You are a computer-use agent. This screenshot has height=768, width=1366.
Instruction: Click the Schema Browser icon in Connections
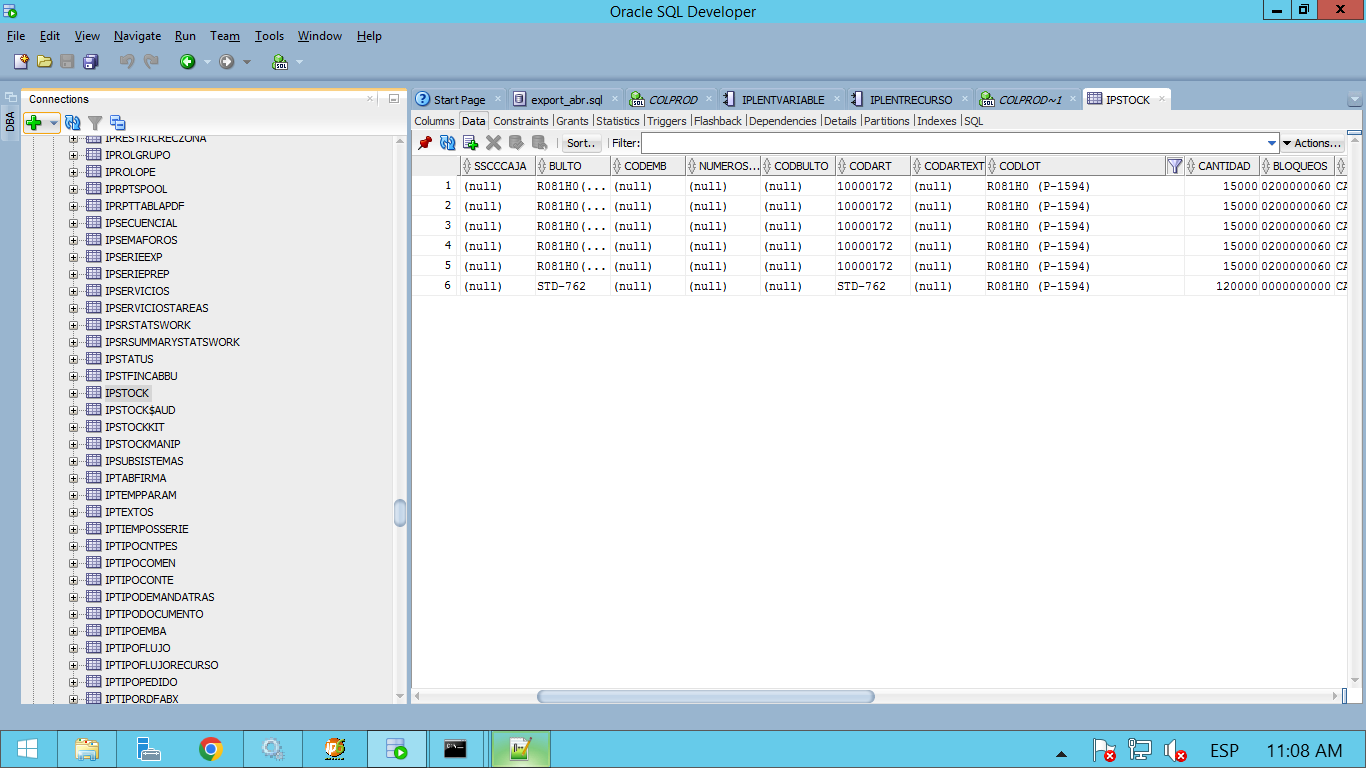(x=117, y=123)
